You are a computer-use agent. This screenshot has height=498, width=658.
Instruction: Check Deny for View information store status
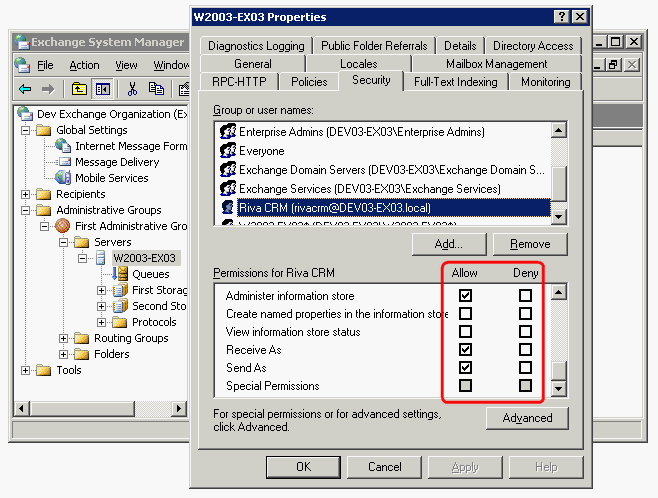pyautogui.click(x=525, y=331)
